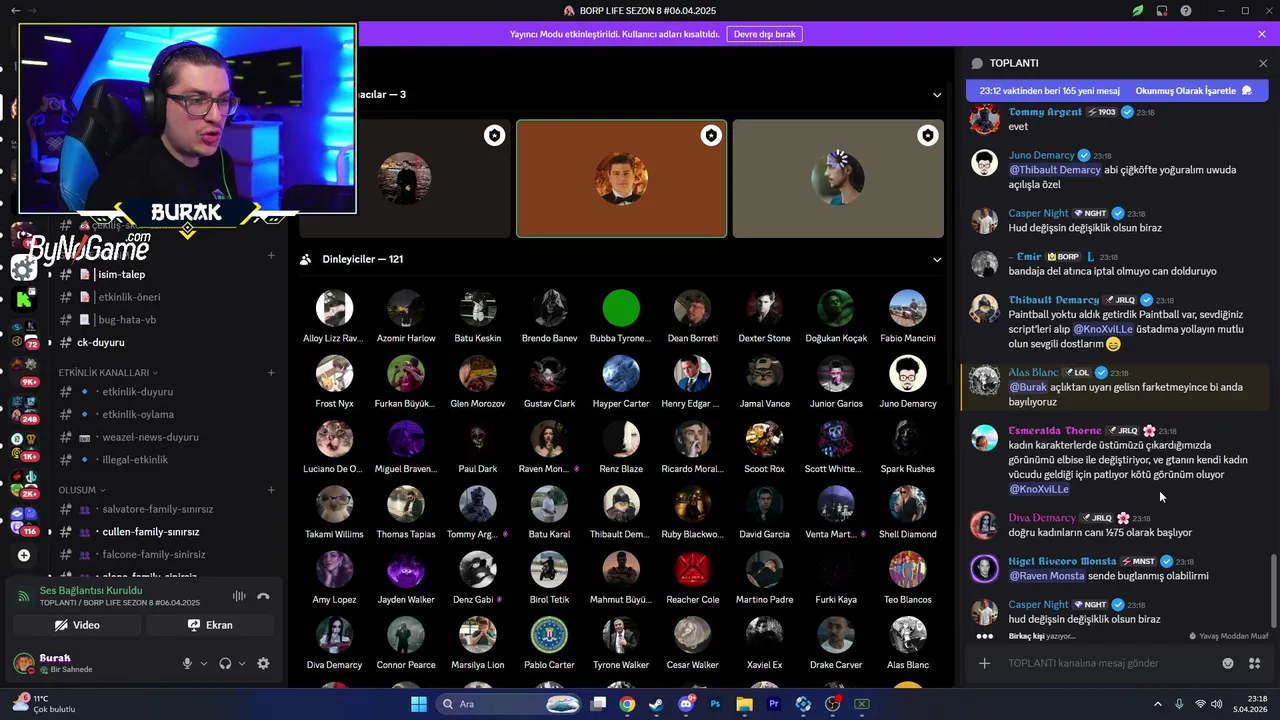This screenshot has height=720, width=1280.
Task: Open Premiere Pro from taskbar
Action: coord(774,704)
